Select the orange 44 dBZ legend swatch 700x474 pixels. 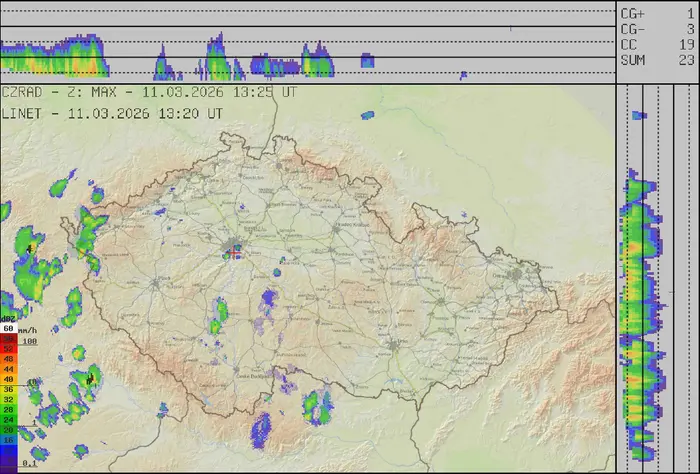[x=8, y=369]
